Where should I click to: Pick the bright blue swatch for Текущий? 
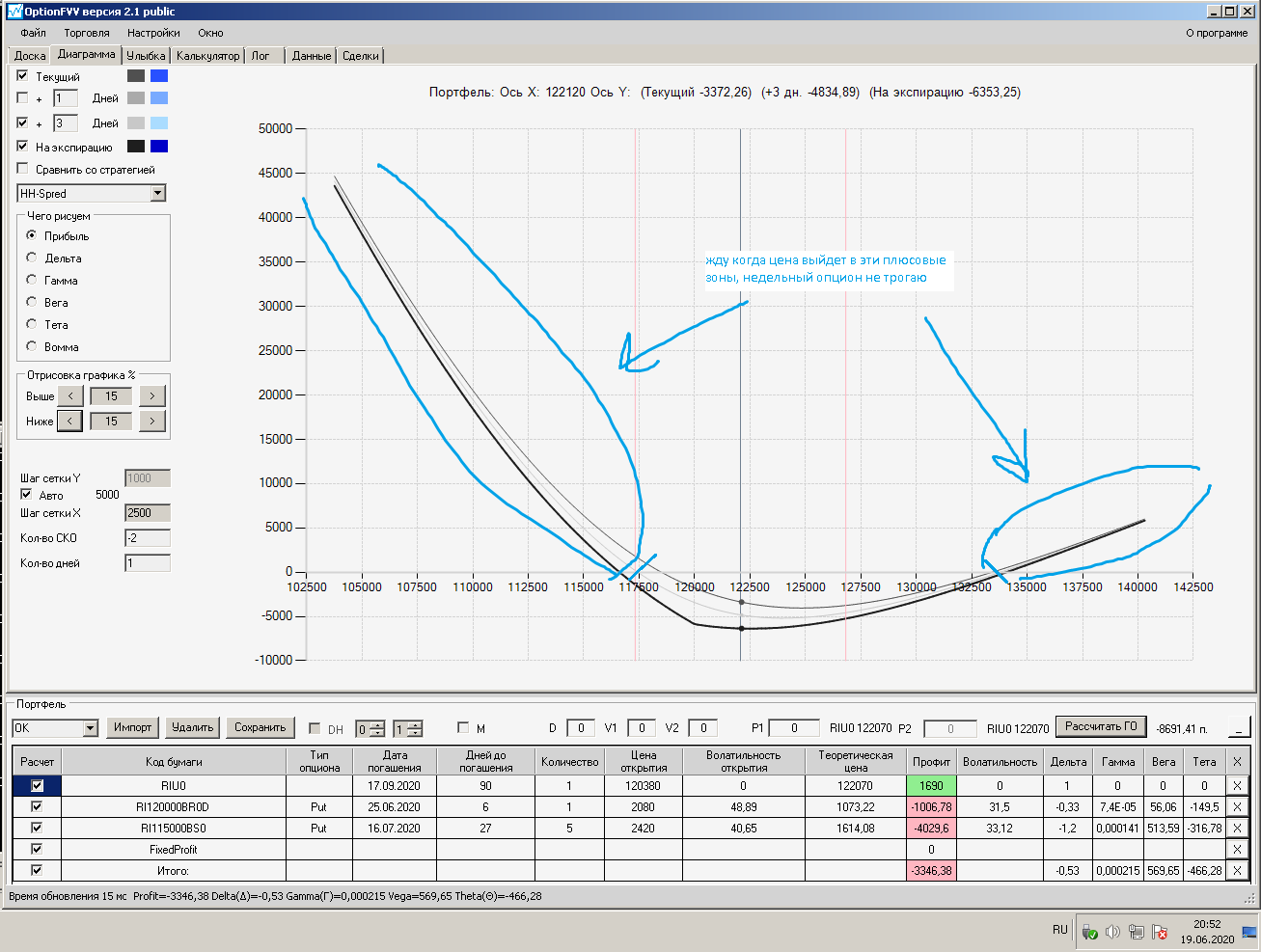coord(159,75)
